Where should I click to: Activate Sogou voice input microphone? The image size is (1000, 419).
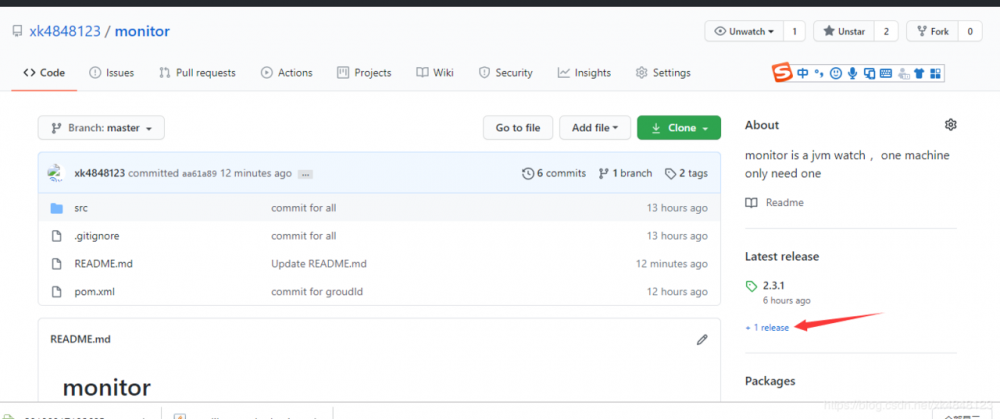pos(853,73)
